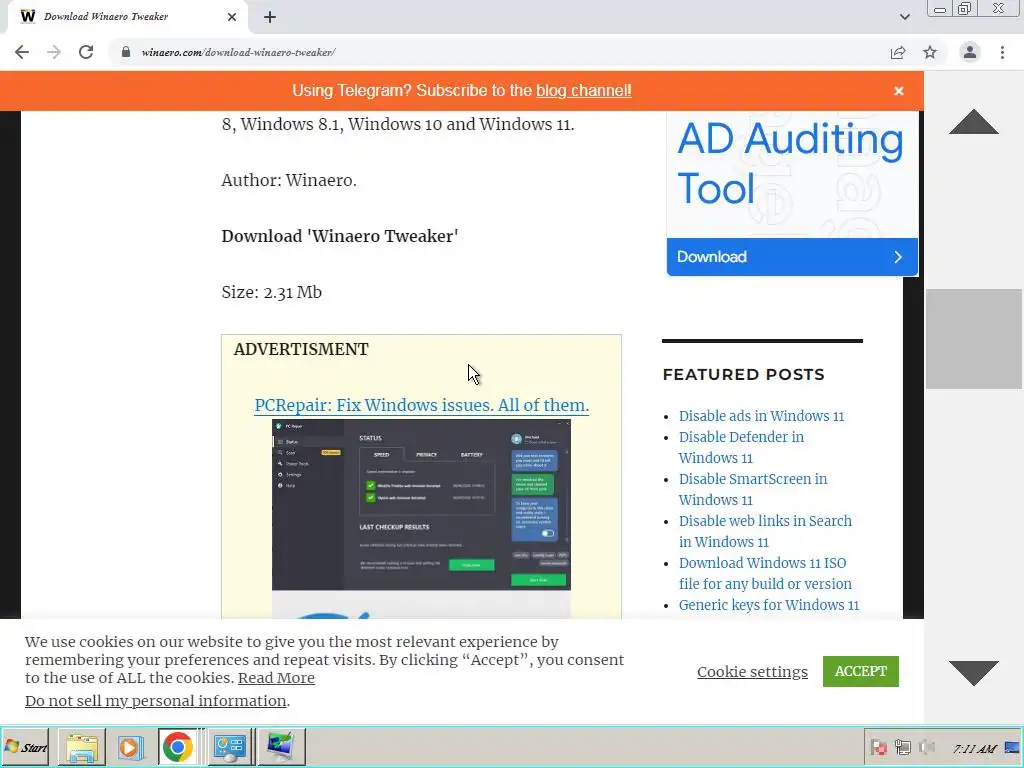Open the blog channel link

click(x=584, y=91)
